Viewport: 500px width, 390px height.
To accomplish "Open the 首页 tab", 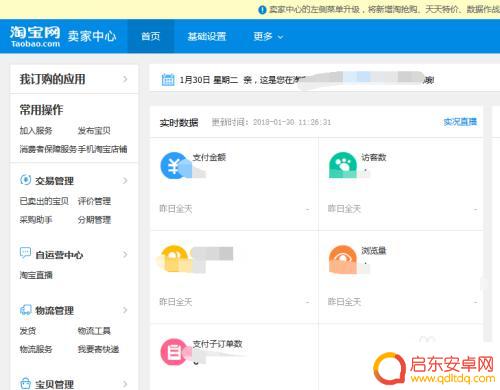I will (151, 36).
